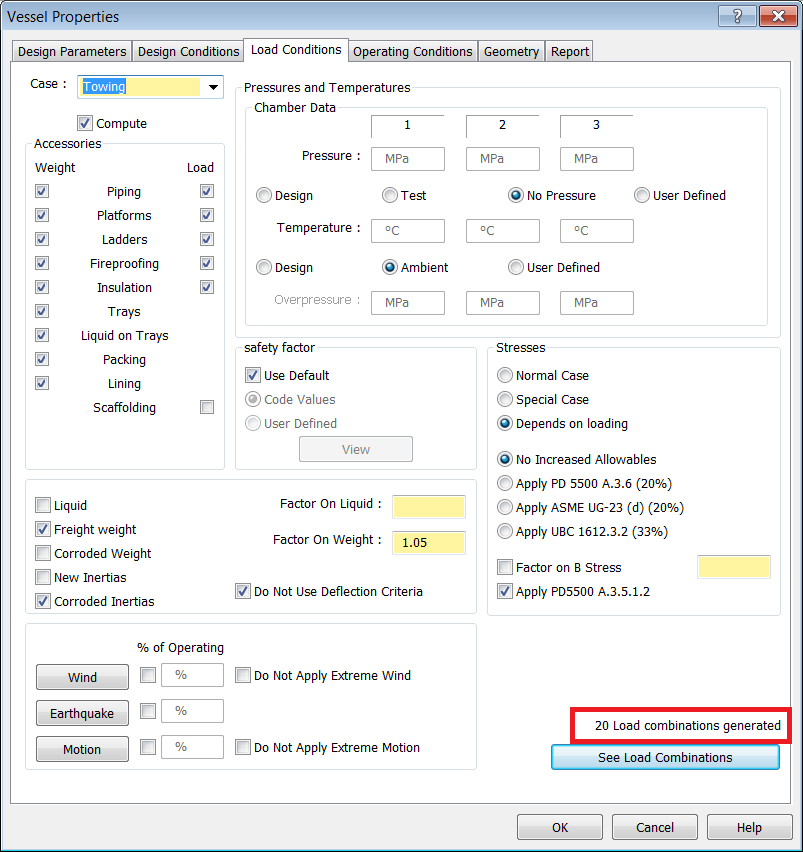Switch to the Design Parameters tab

pos(72,52)
